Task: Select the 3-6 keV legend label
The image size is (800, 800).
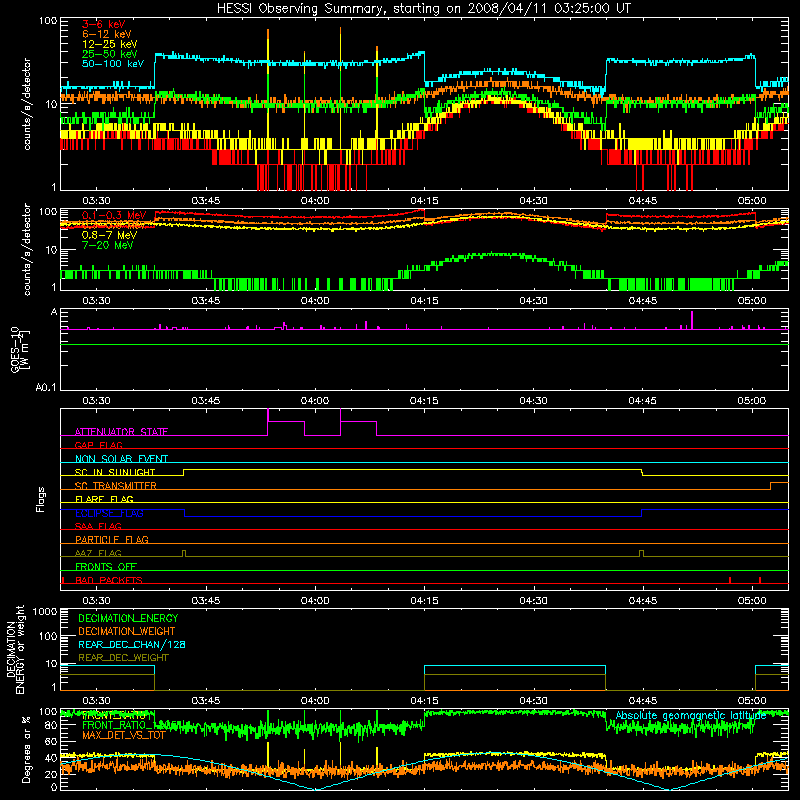Action: pos(103,24)
